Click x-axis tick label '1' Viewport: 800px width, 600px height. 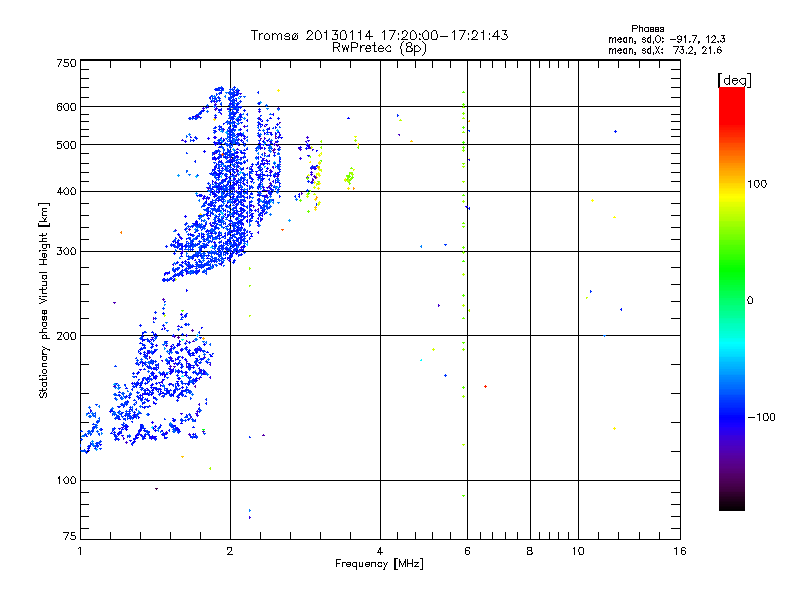pyautogui.click(x=80, y=551)
